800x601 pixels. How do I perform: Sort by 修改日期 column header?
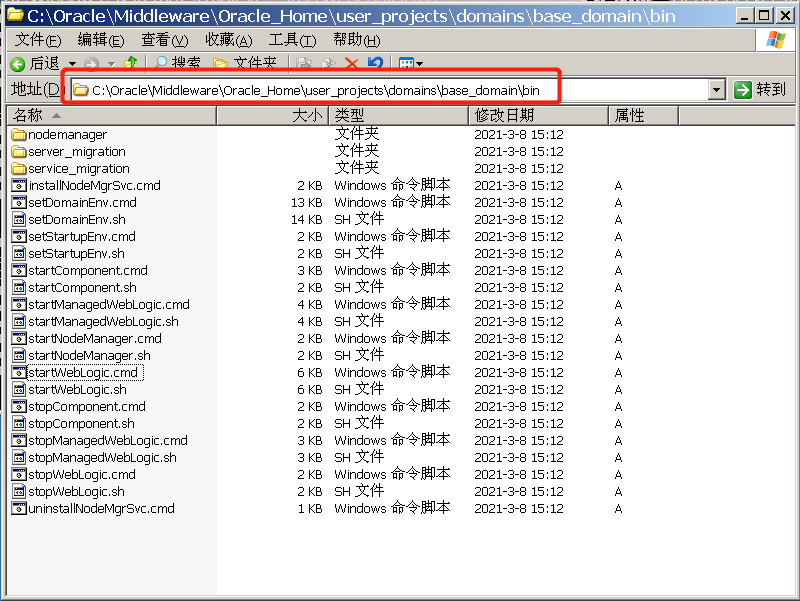point(539,116)
